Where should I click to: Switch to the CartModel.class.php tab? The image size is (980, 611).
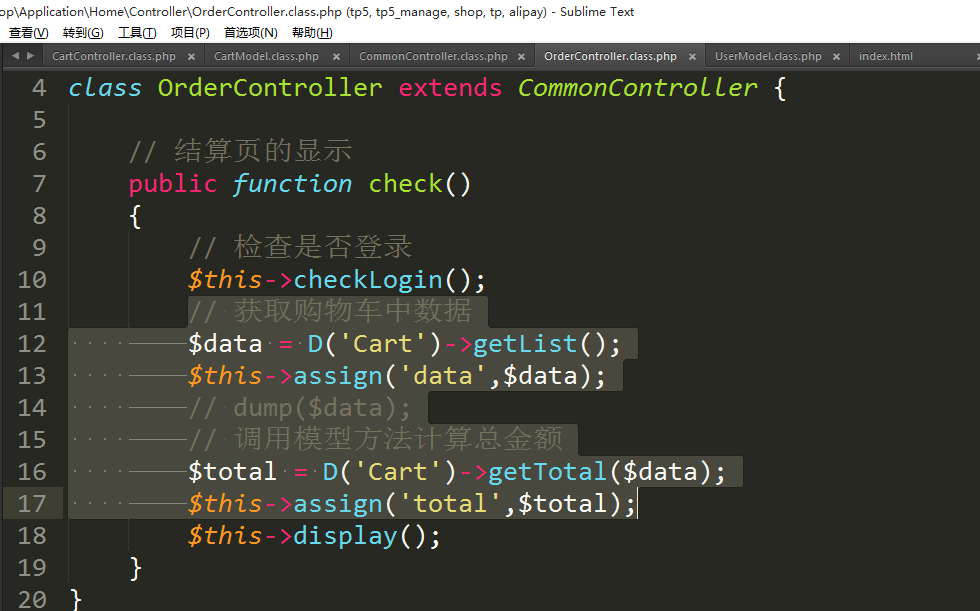pos(266,57)
